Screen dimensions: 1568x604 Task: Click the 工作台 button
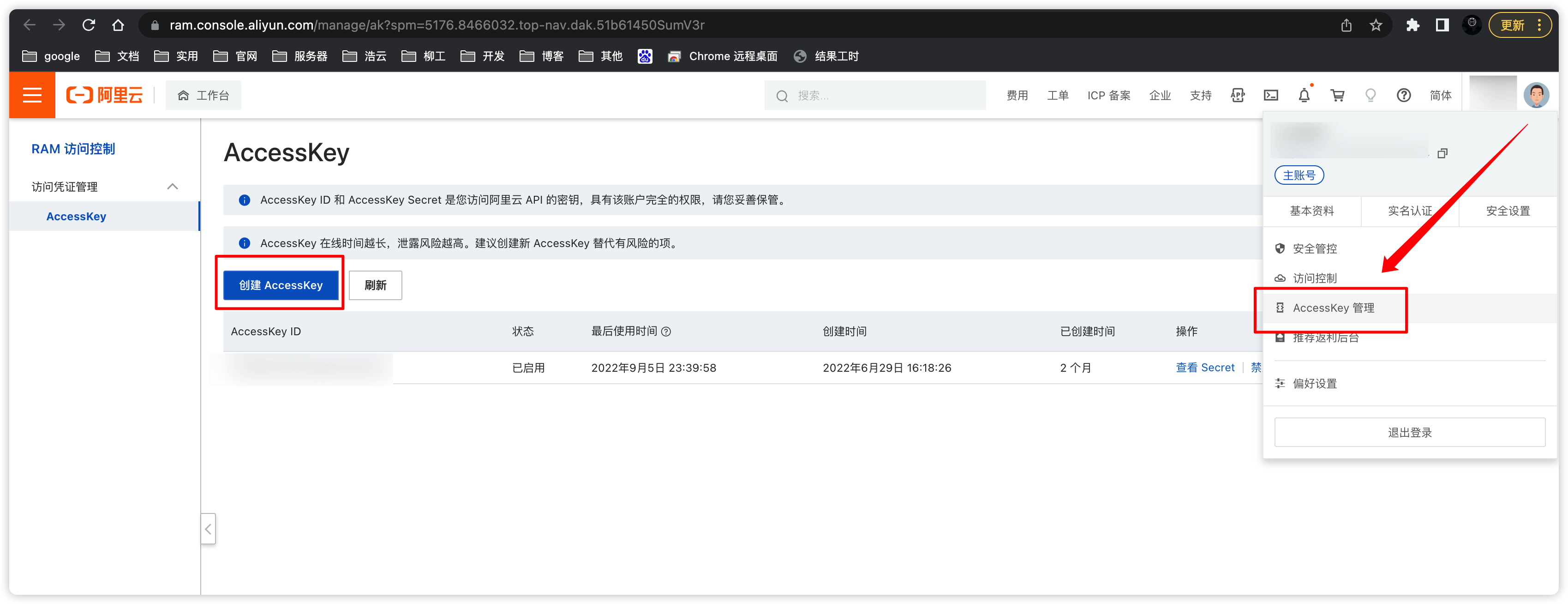[x=203, y=95]
